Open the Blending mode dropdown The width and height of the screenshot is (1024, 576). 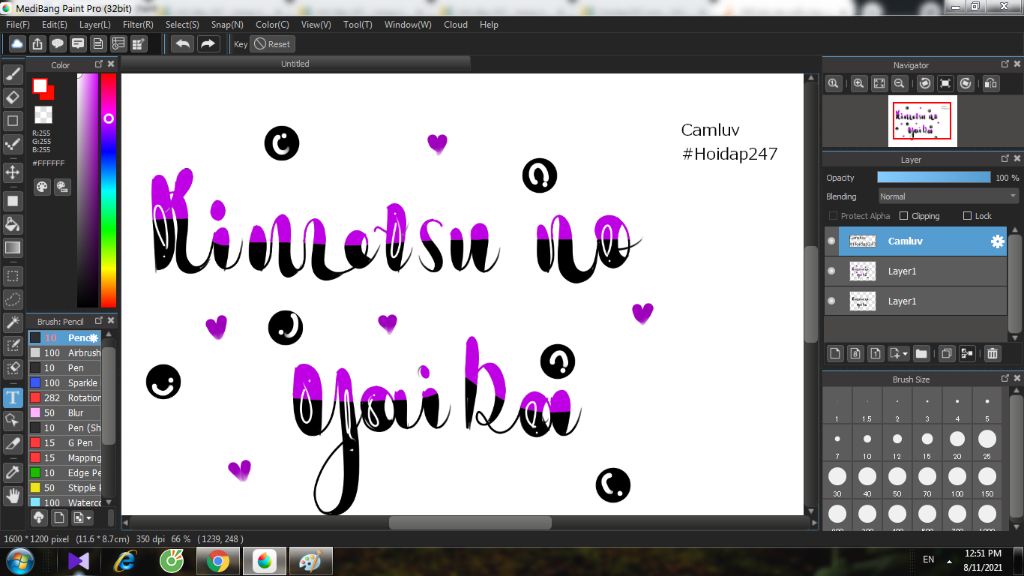[x=947, y=196]
